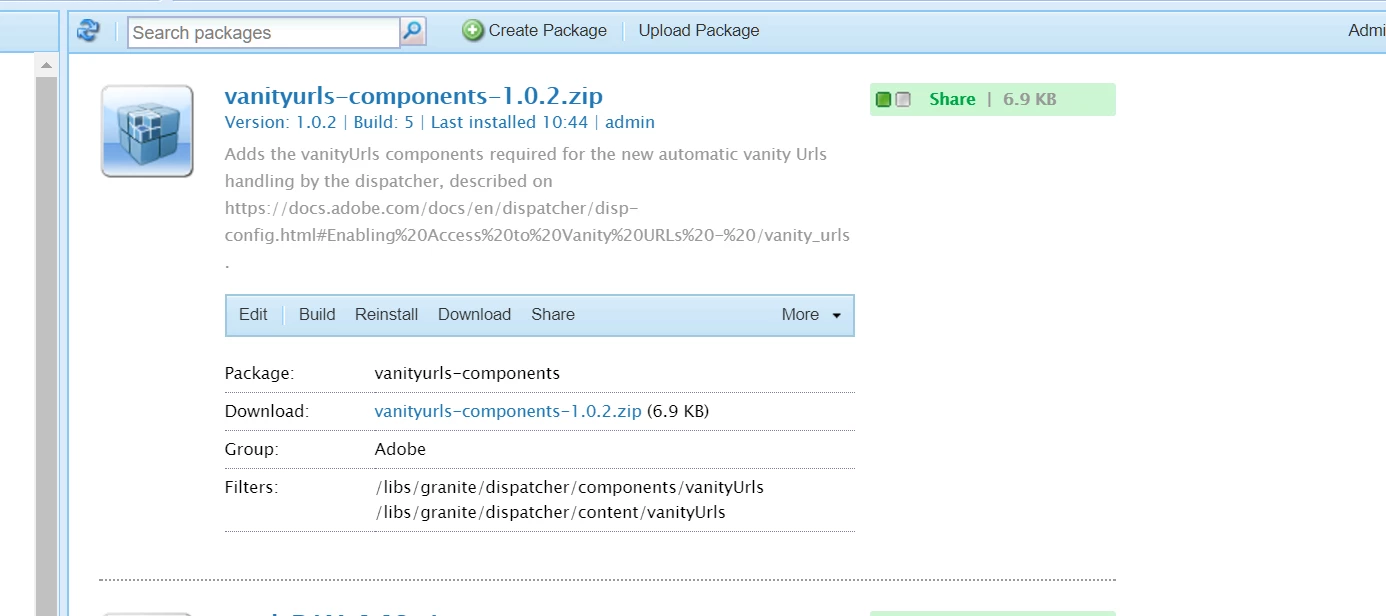Click Share in package toolbar
The width and height of the screenshot is (1386, 616).
[553, 314]
